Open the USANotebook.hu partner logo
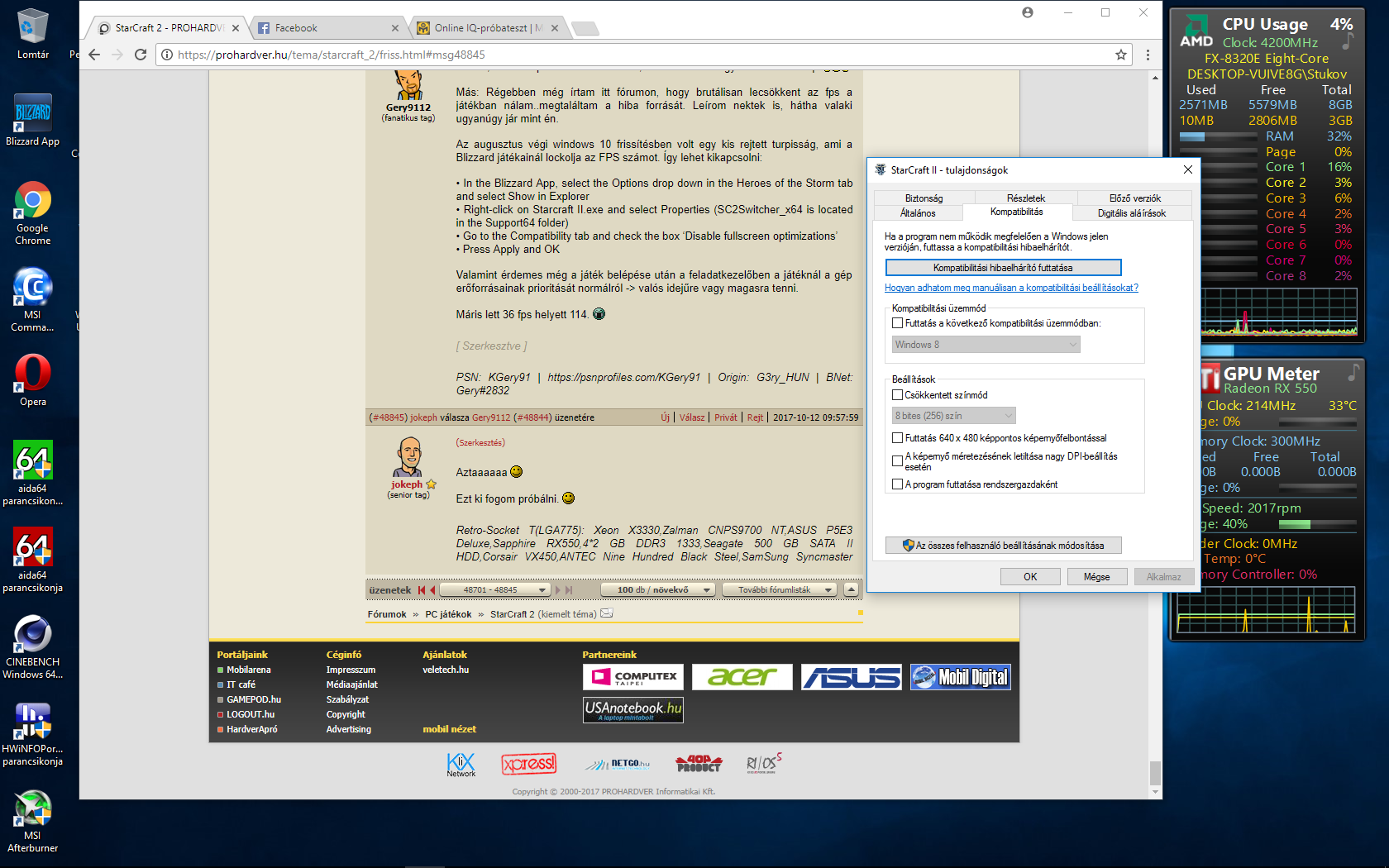This screenshot has height=868, width=1389. coord(633,709)
